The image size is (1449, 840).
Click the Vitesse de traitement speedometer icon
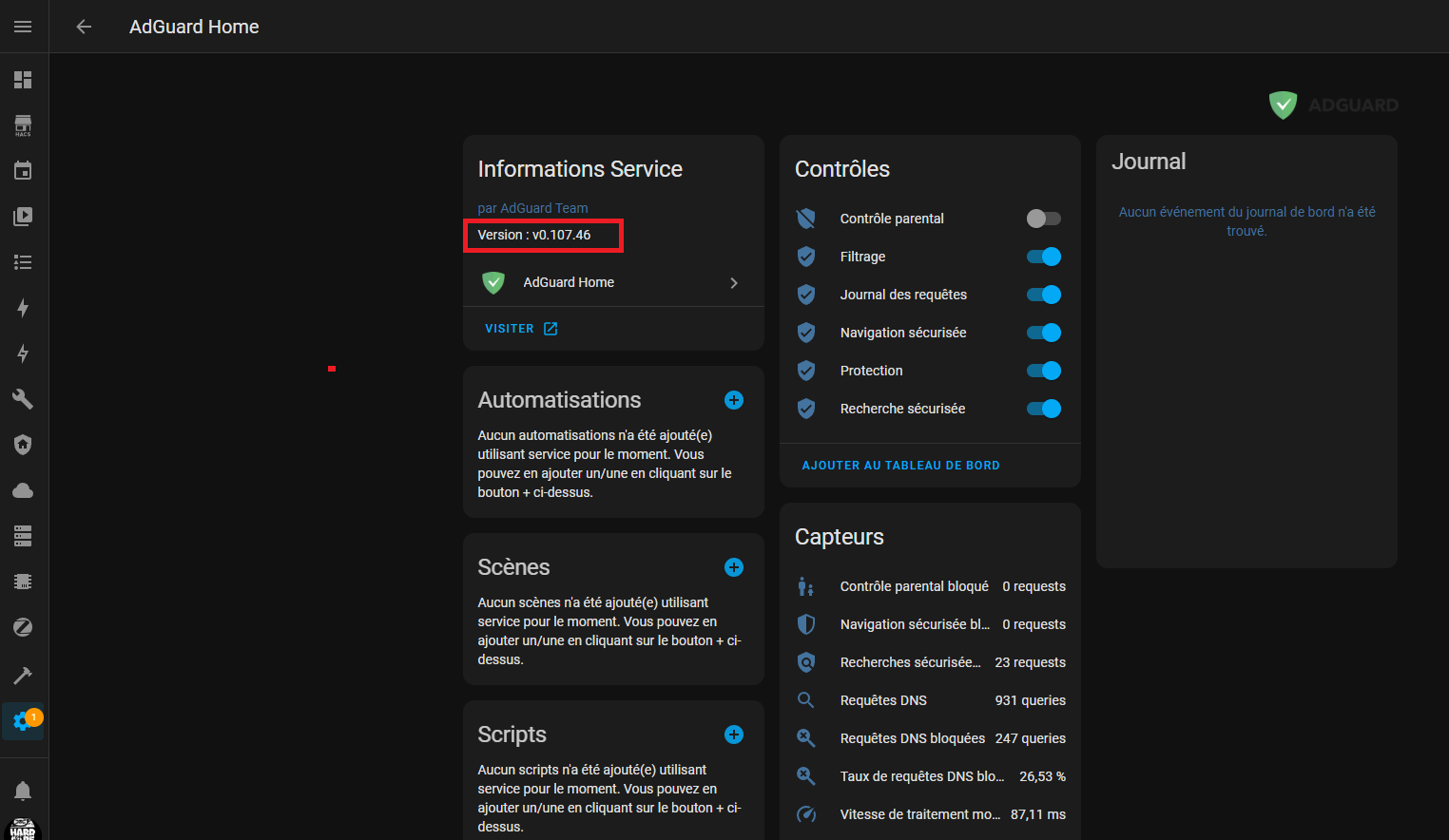click(x=806, y=814)
